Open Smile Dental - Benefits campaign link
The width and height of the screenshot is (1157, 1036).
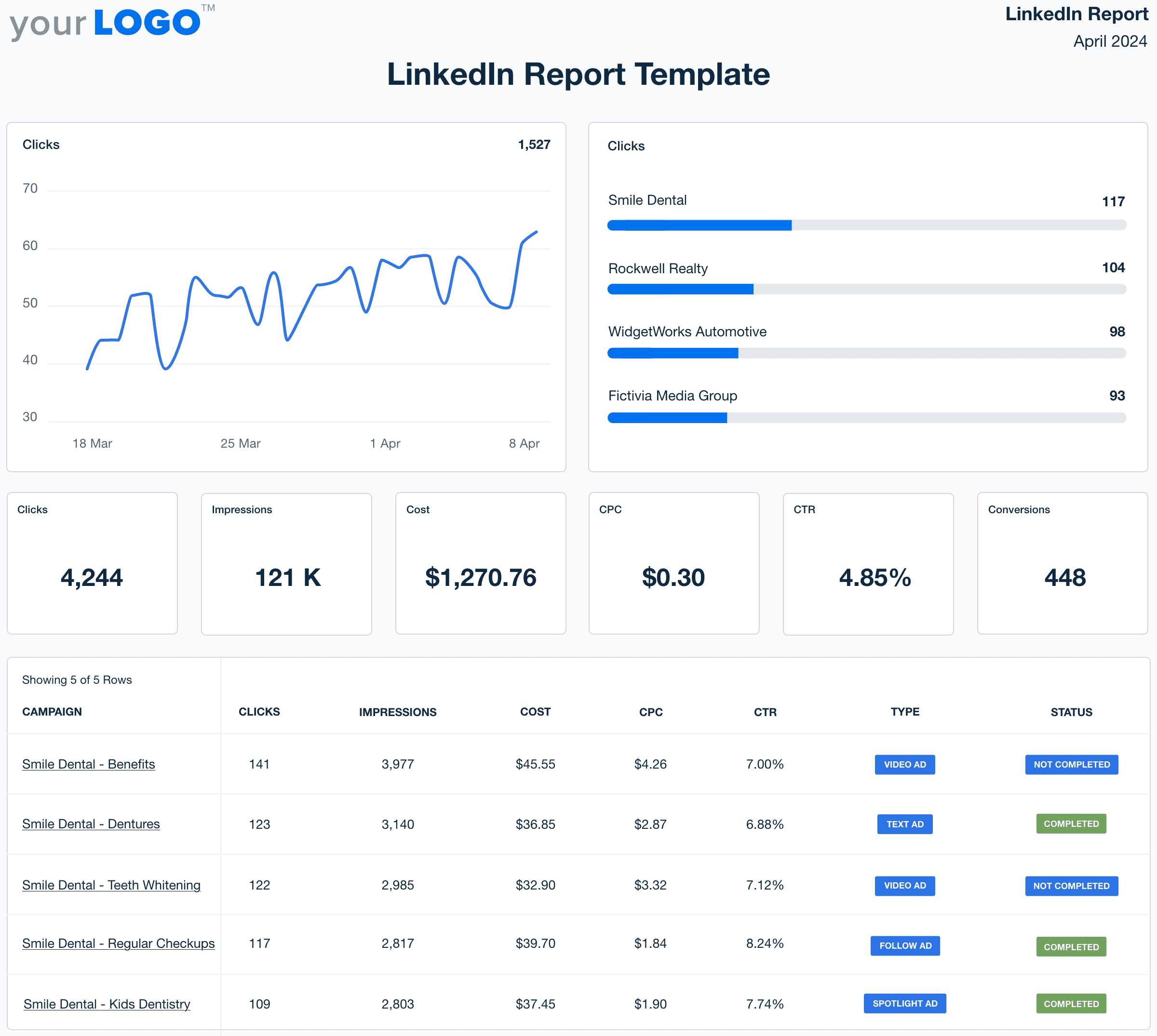[88, 764]
